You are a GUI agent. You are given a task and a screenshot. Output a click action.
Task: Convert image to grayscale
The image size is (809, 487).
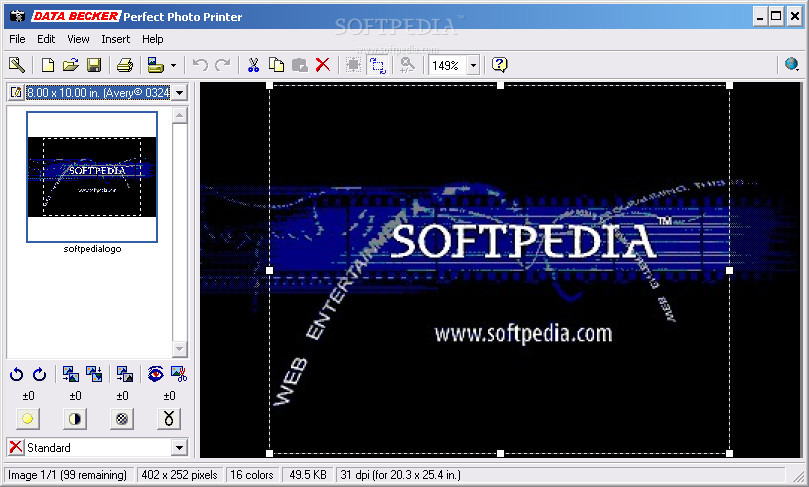tap(125, 374)
